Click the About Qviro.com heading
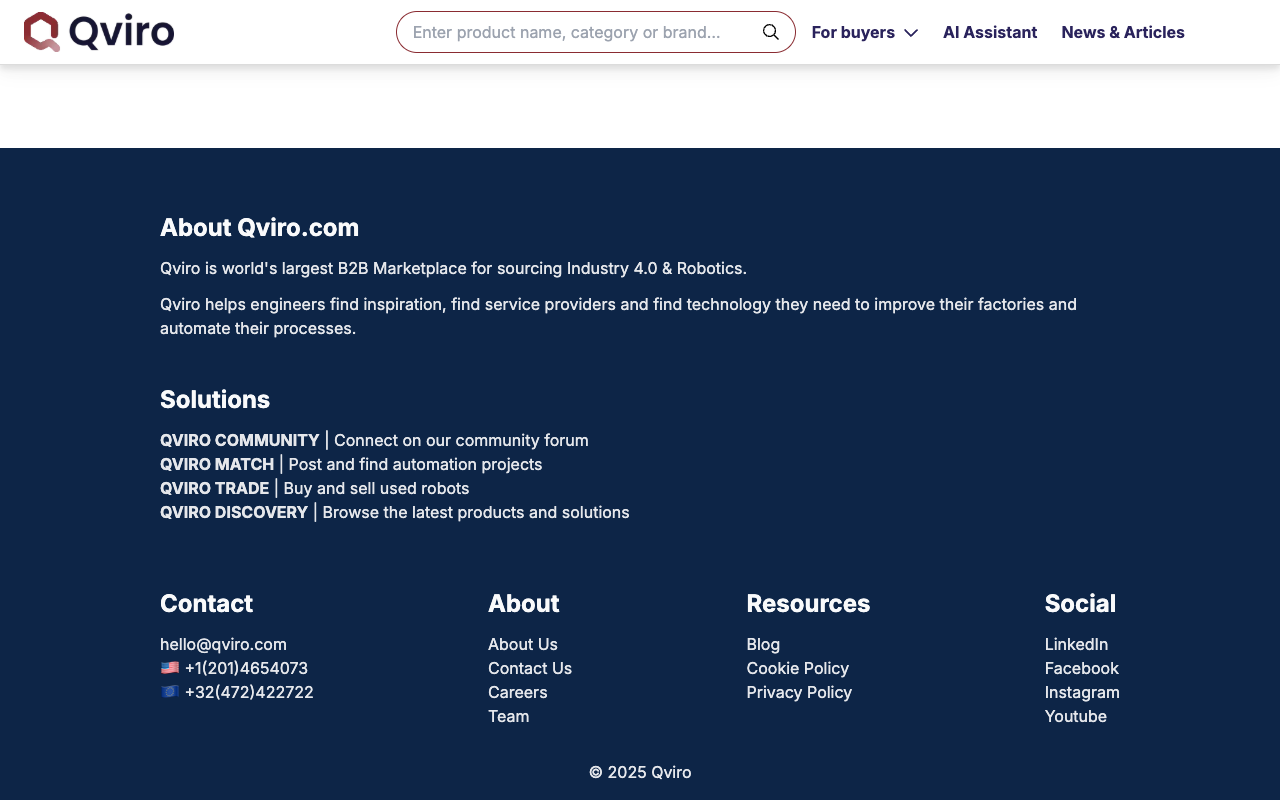This screenshot has height=800, width=1280. click(260, 227)
